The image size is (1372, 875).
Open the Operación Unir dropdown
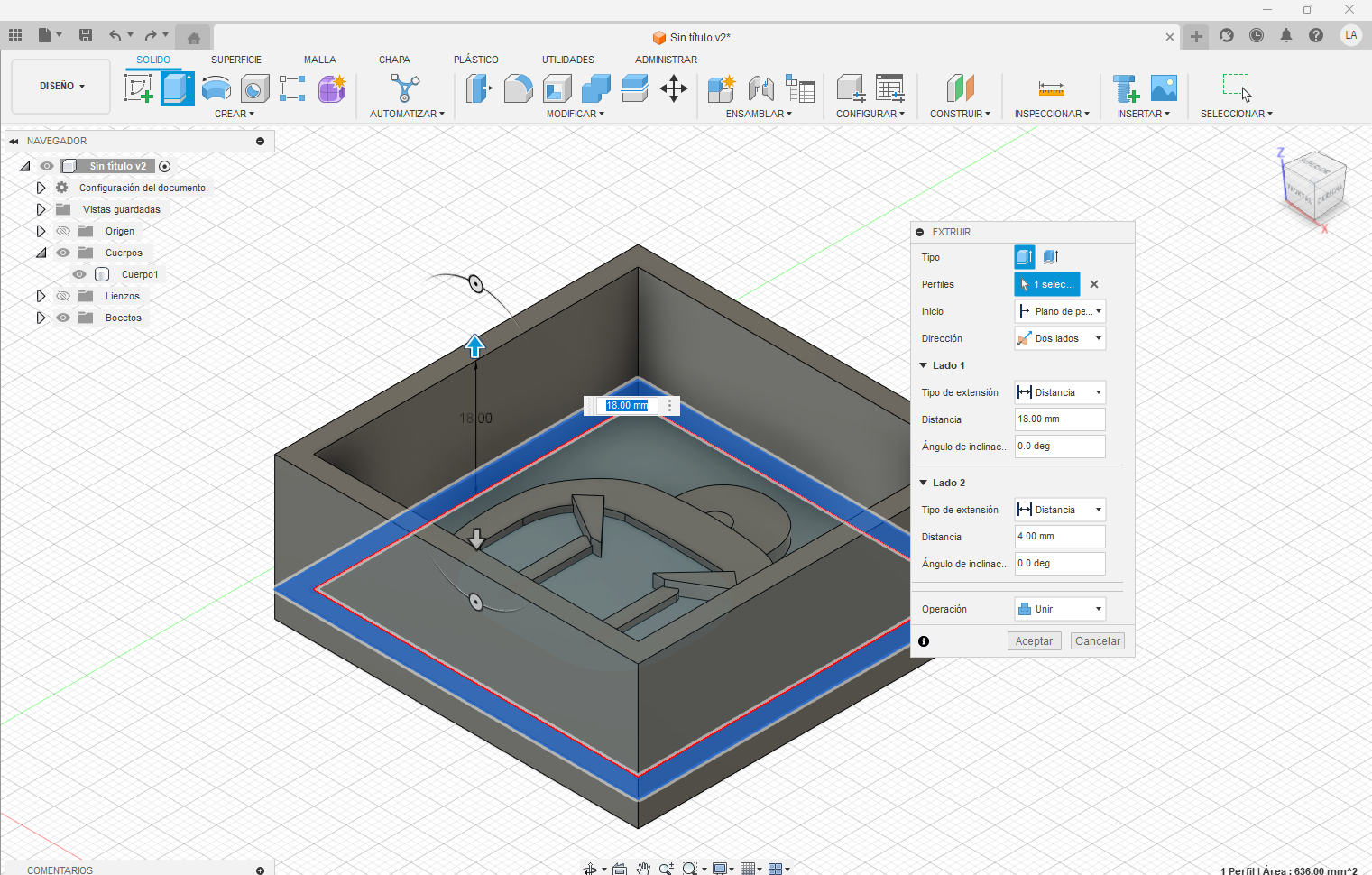point(1060,609)
